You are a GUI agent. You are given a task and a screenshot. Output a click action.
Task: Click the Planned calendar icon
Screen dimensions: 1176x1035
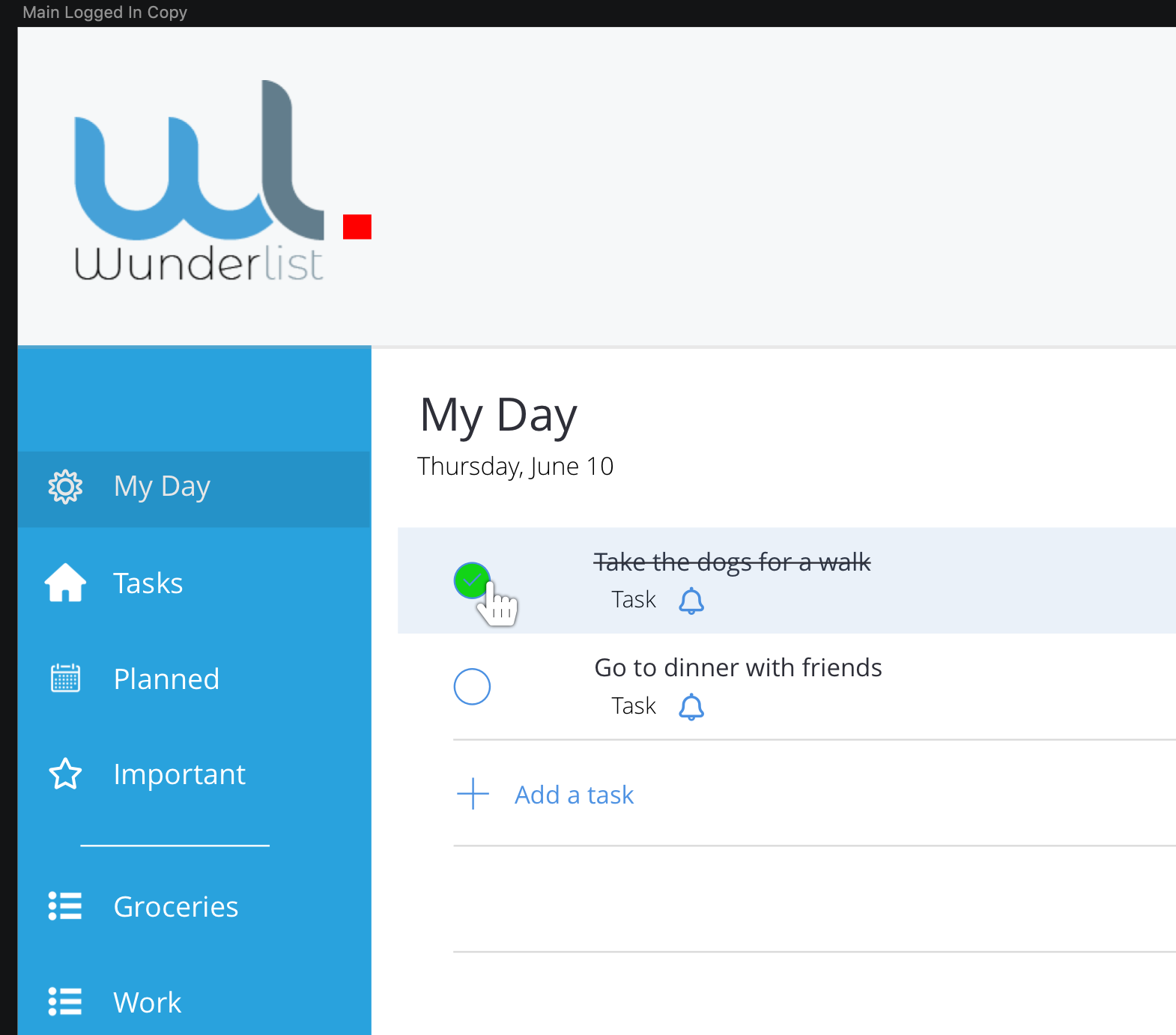[65, 679]
